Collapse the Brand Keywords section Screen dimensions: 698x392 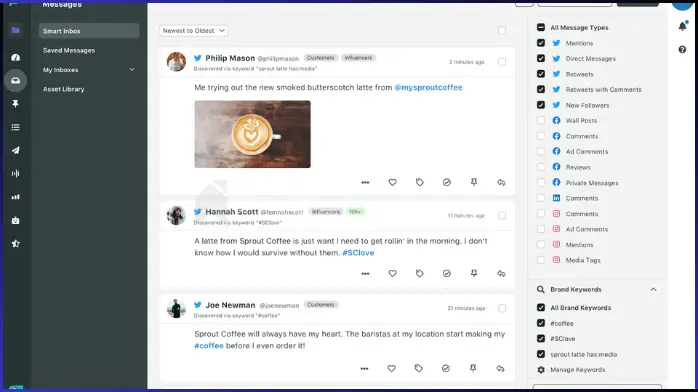coord(653,290)
